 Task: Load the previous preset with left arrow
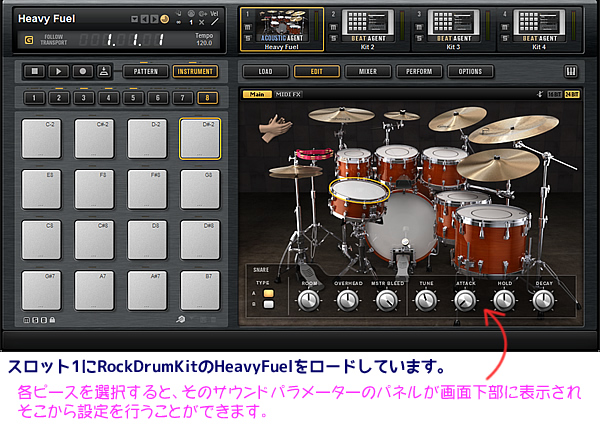pyautogui.click(x=144, y=19)
